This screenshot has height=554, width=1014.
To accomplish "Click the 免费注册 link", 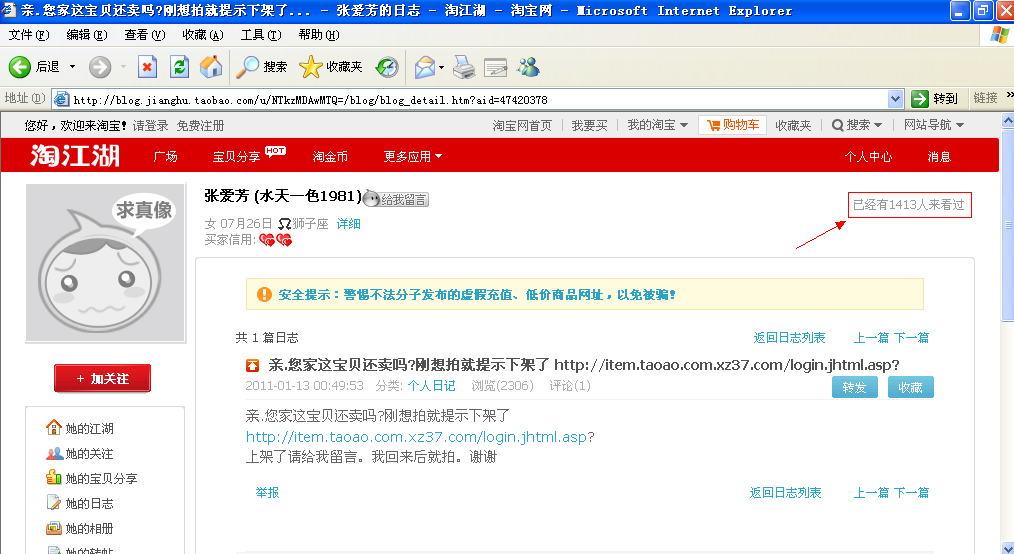I will pyautogui.click(x=200, y=125).
